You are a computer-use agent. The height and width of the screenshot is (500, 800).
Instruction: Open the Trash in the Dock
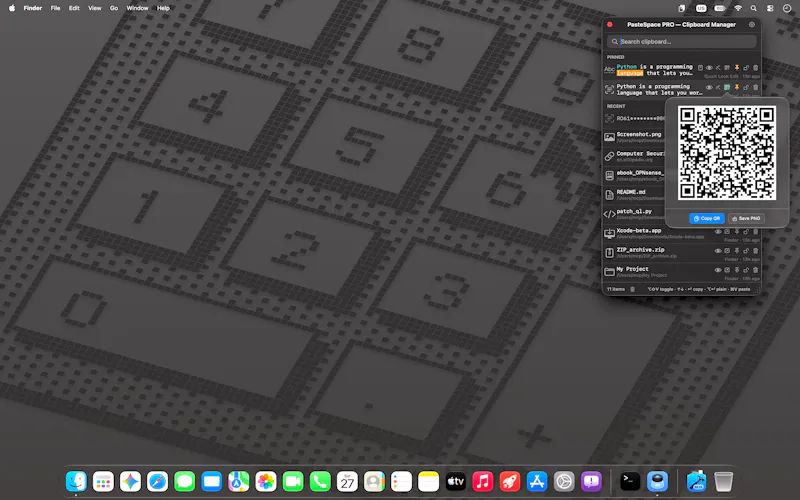pos(723,481)
